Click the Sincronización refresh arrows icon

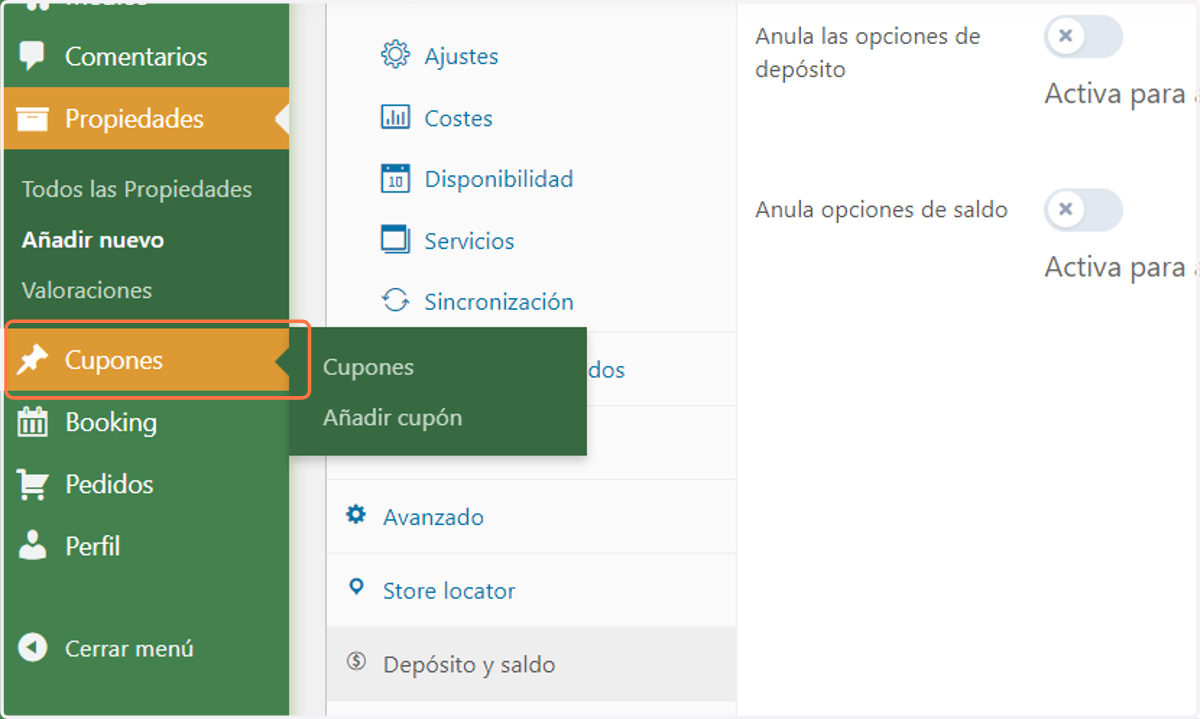396,301
